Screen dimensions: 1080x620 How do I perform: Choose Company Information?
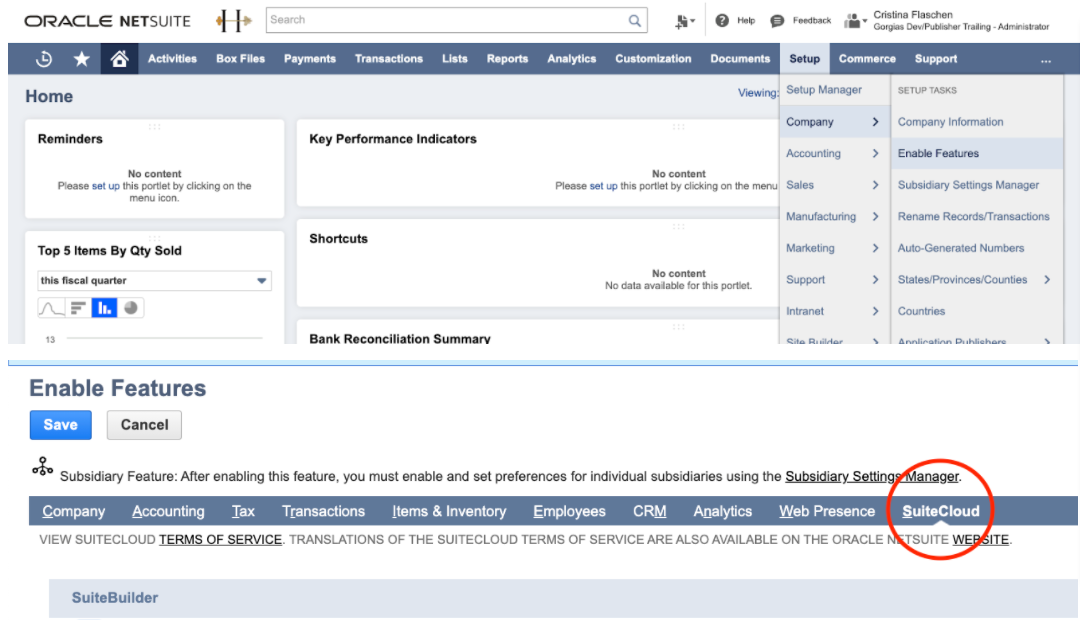click(x=951, y=122)
